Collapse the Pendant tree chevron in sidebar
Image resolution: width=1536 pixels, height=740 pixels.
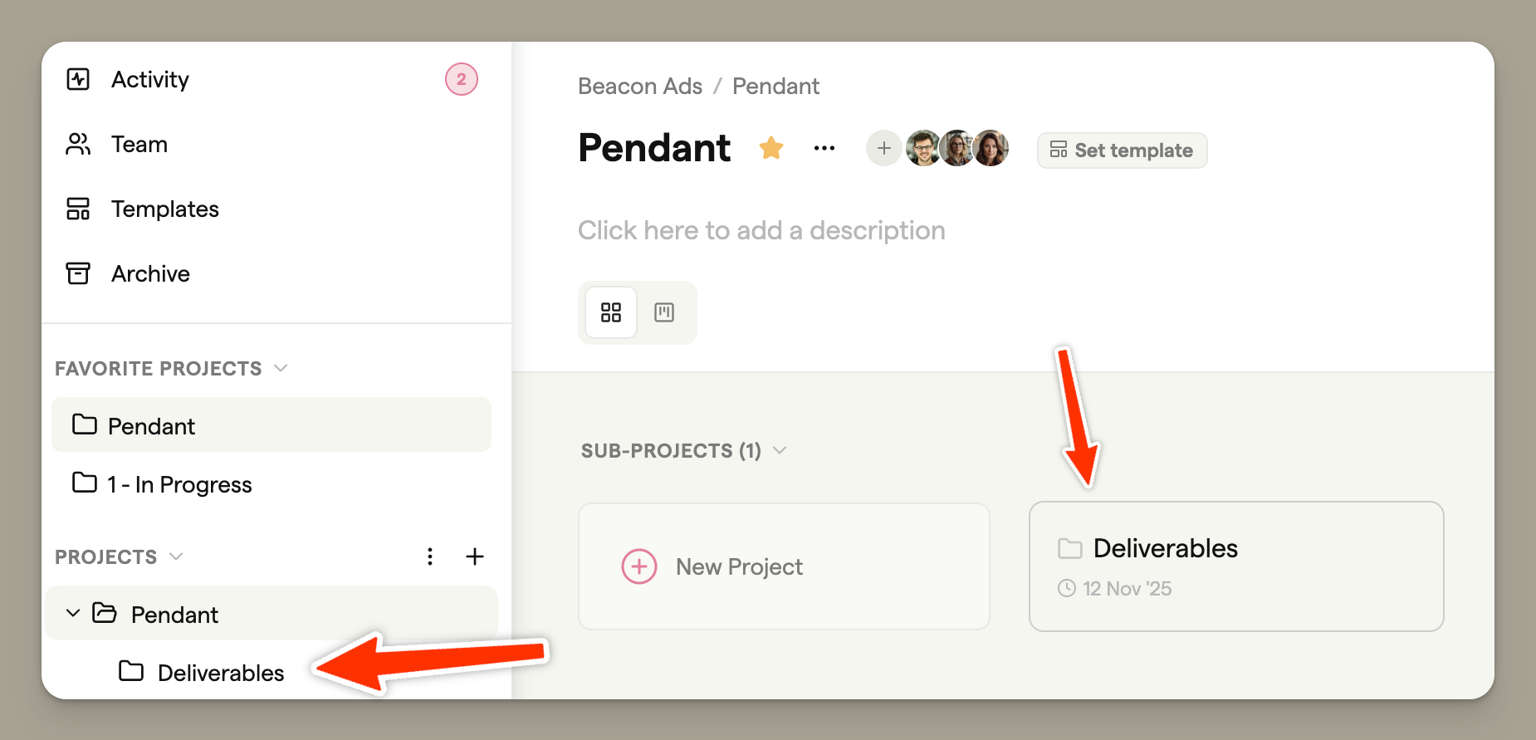tap(72, 613)
